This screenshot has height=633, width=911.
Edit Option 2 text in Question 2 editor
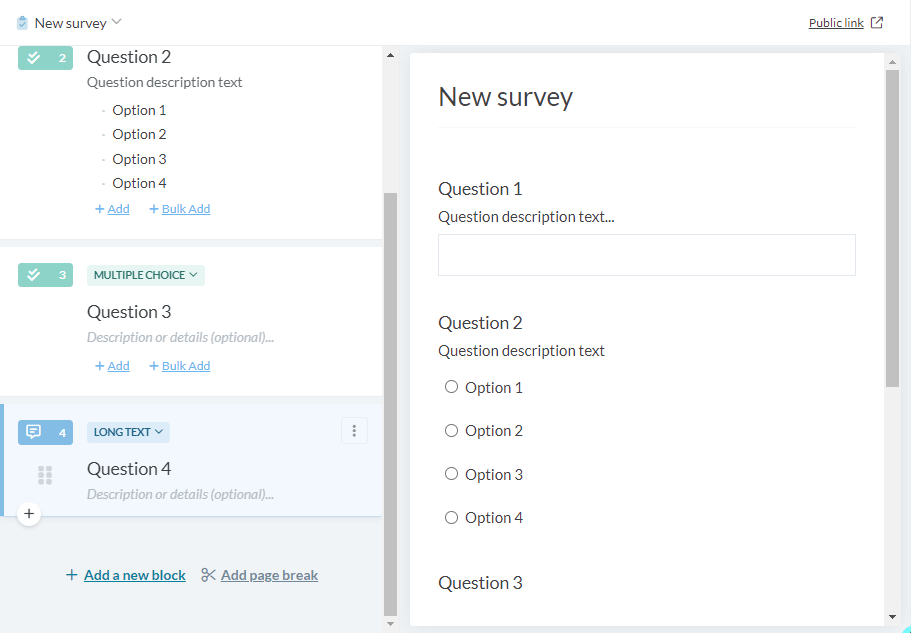click(139, 134)
